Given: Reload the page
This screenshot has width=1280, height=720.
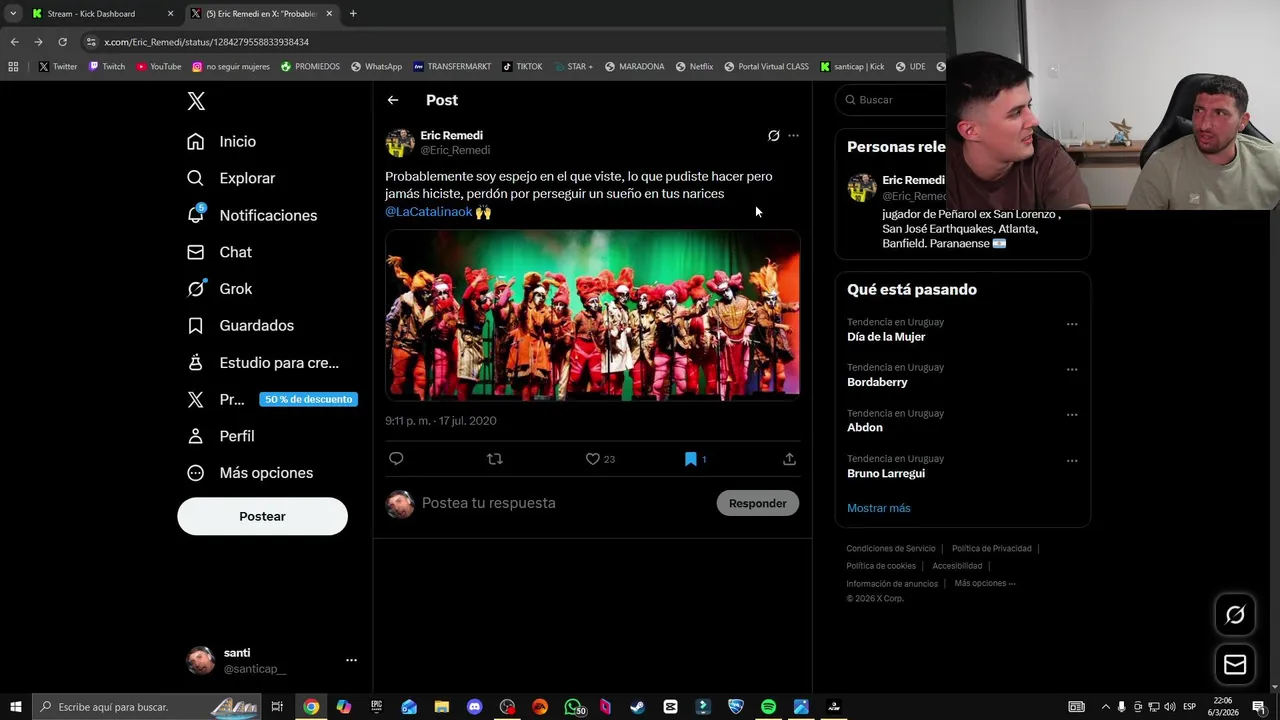Looking at the screenshot, I should click(x=62, y=42).
